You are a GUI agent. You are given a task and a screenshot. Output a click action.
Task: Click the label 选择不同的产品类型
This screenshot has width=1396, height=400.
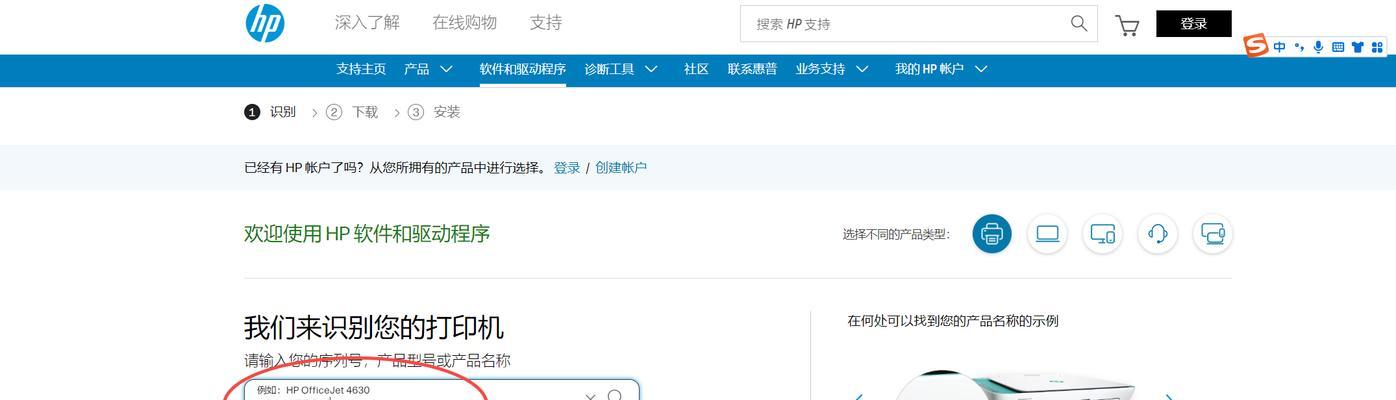896,235
